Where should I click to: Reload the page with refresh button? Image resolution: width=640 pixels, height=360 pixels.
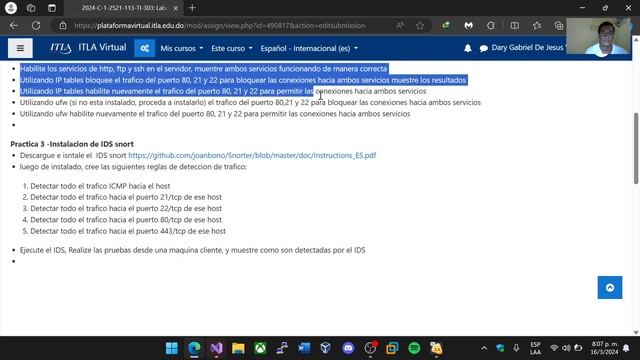click(x=36, y=25)
